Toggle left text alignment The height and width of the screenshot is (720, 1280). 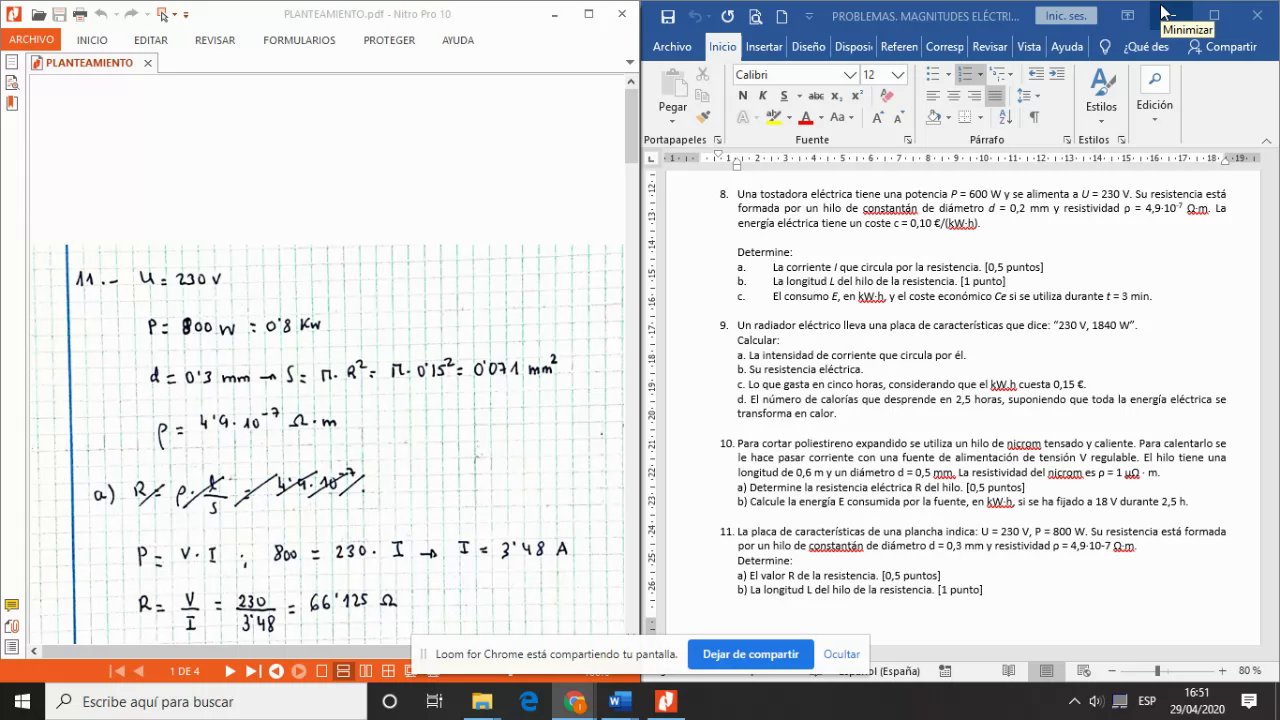933,96
